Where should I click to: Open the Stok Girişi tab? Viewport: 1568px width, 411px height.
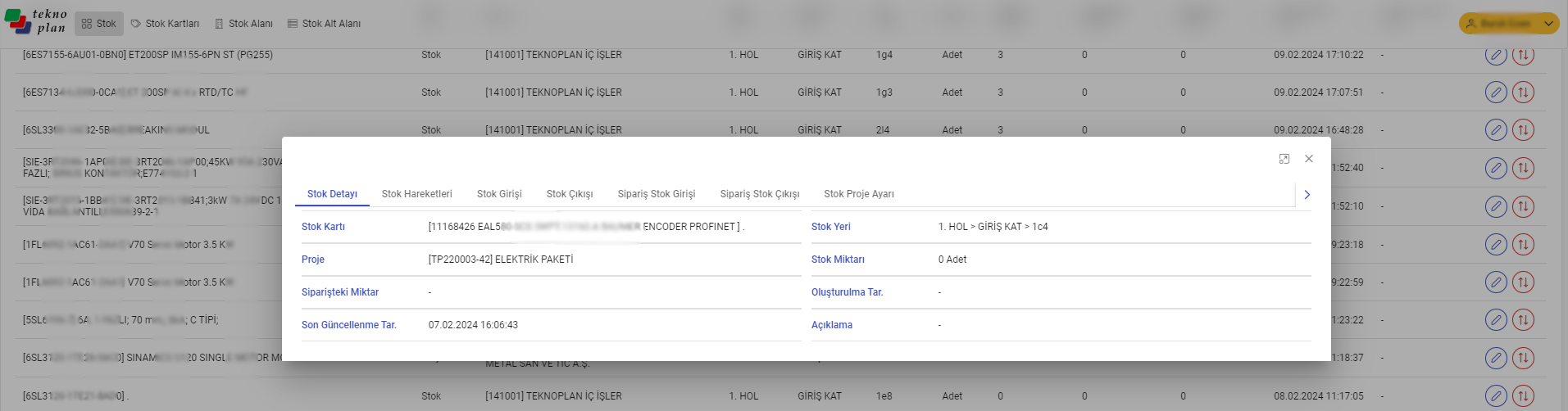pyautogui.click(x=499, y=194)
